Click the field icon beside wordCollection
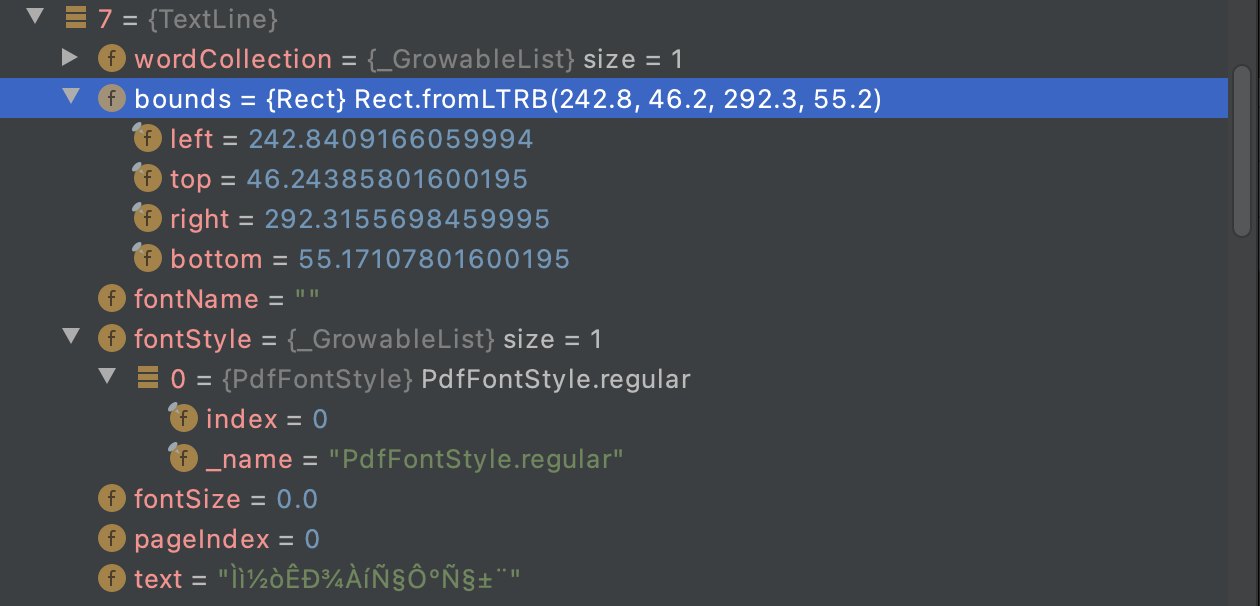Viewport: 1260px width, 606px height. (111, 59)
